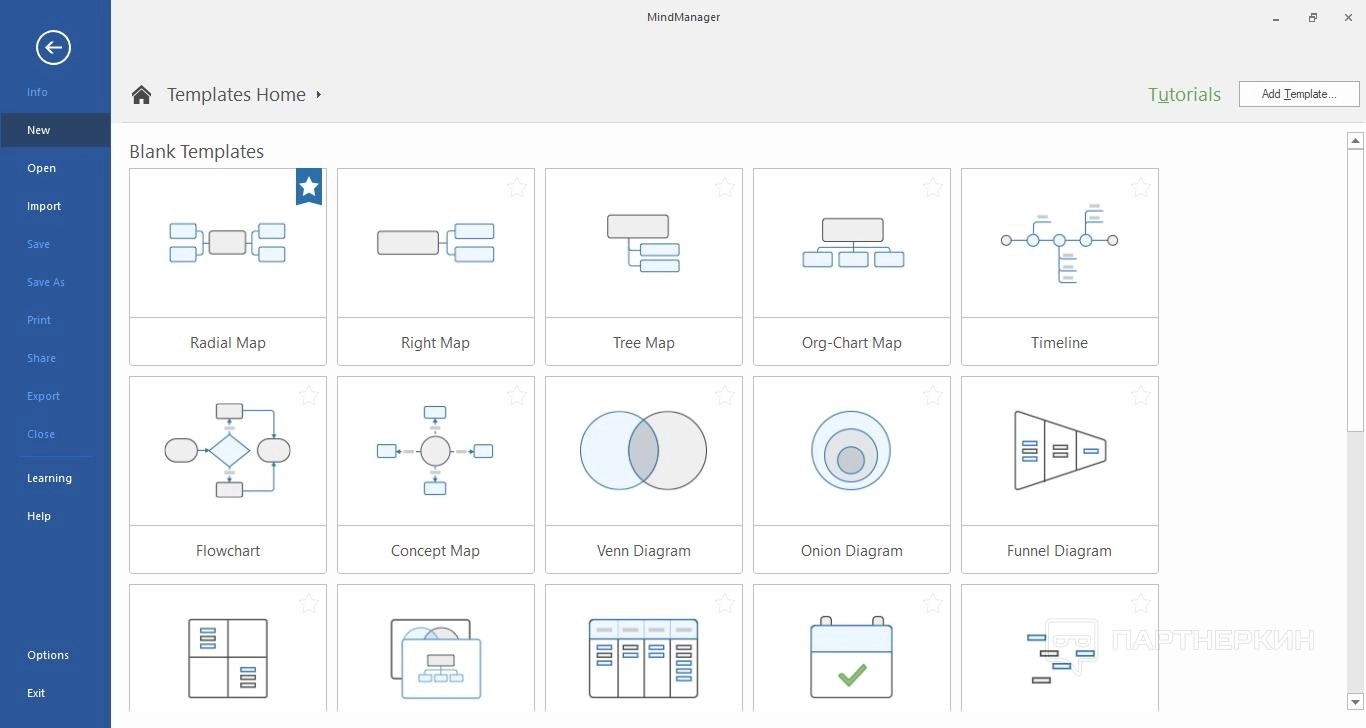The image size is (1366, 728).
Task: Toggle favorite star on Funnel Diagram
Action: point(1141,395)
